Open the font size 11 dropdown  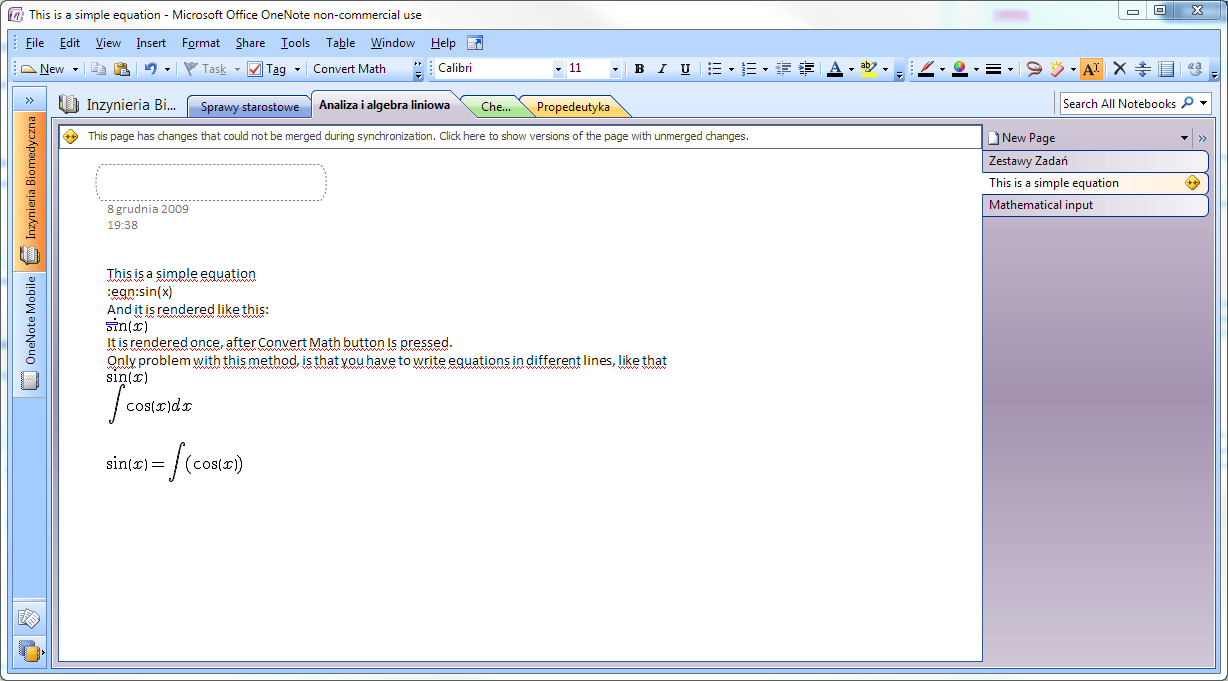(x=615, y=69)
